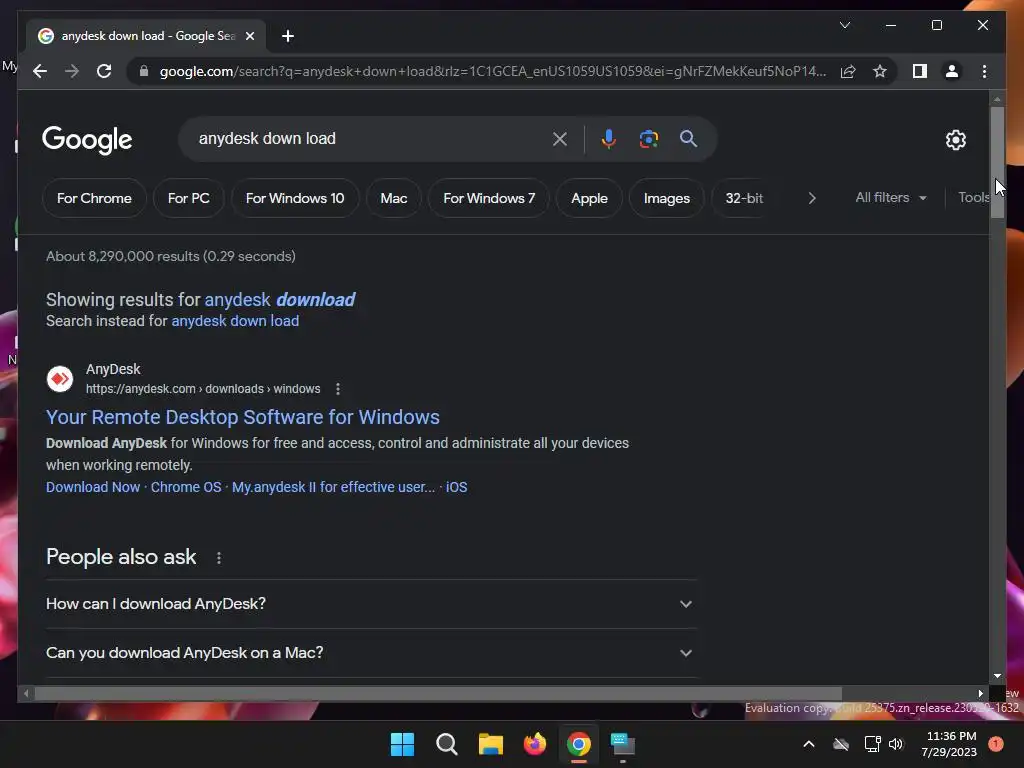
Task: Open My.anydesk II for effective user link
Action: (x=333, y=487)
